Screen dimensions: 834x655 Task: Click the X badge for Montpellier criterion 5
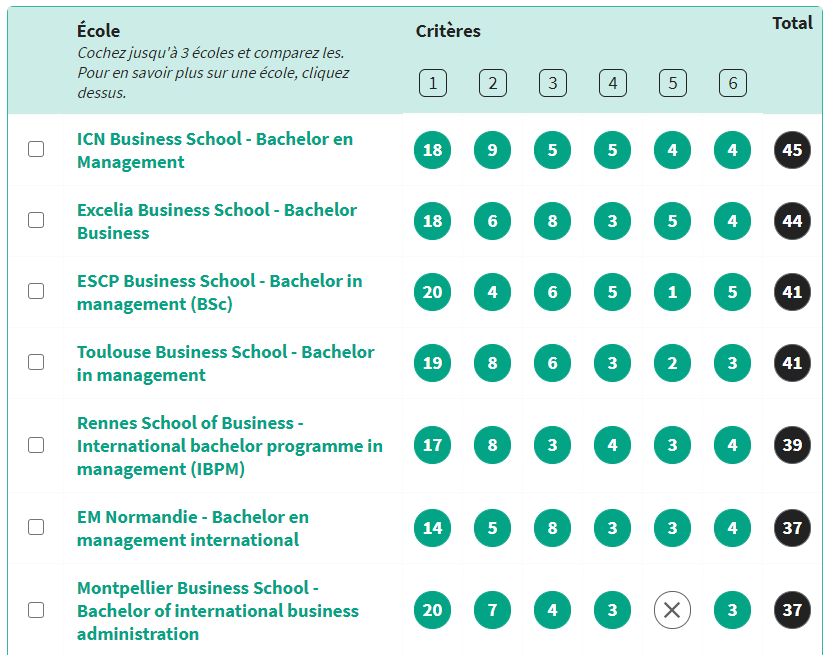(672, 610)
